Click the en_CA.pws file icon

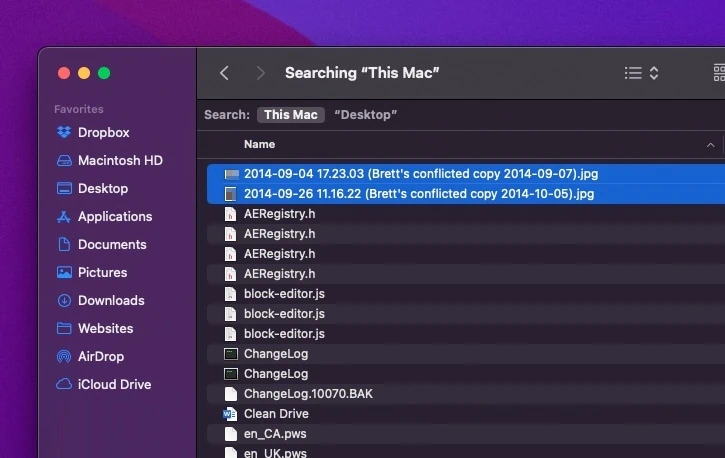[230, 434]
